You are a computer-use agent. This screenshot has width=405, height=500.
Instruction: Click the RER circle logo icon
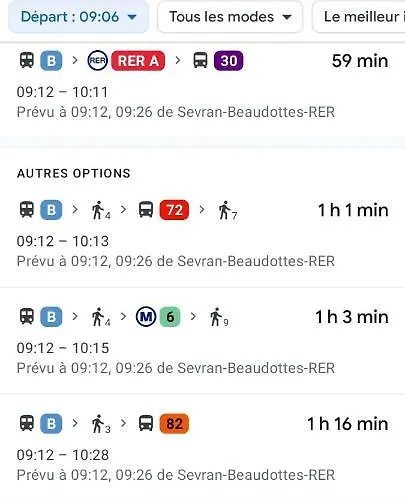97,61
